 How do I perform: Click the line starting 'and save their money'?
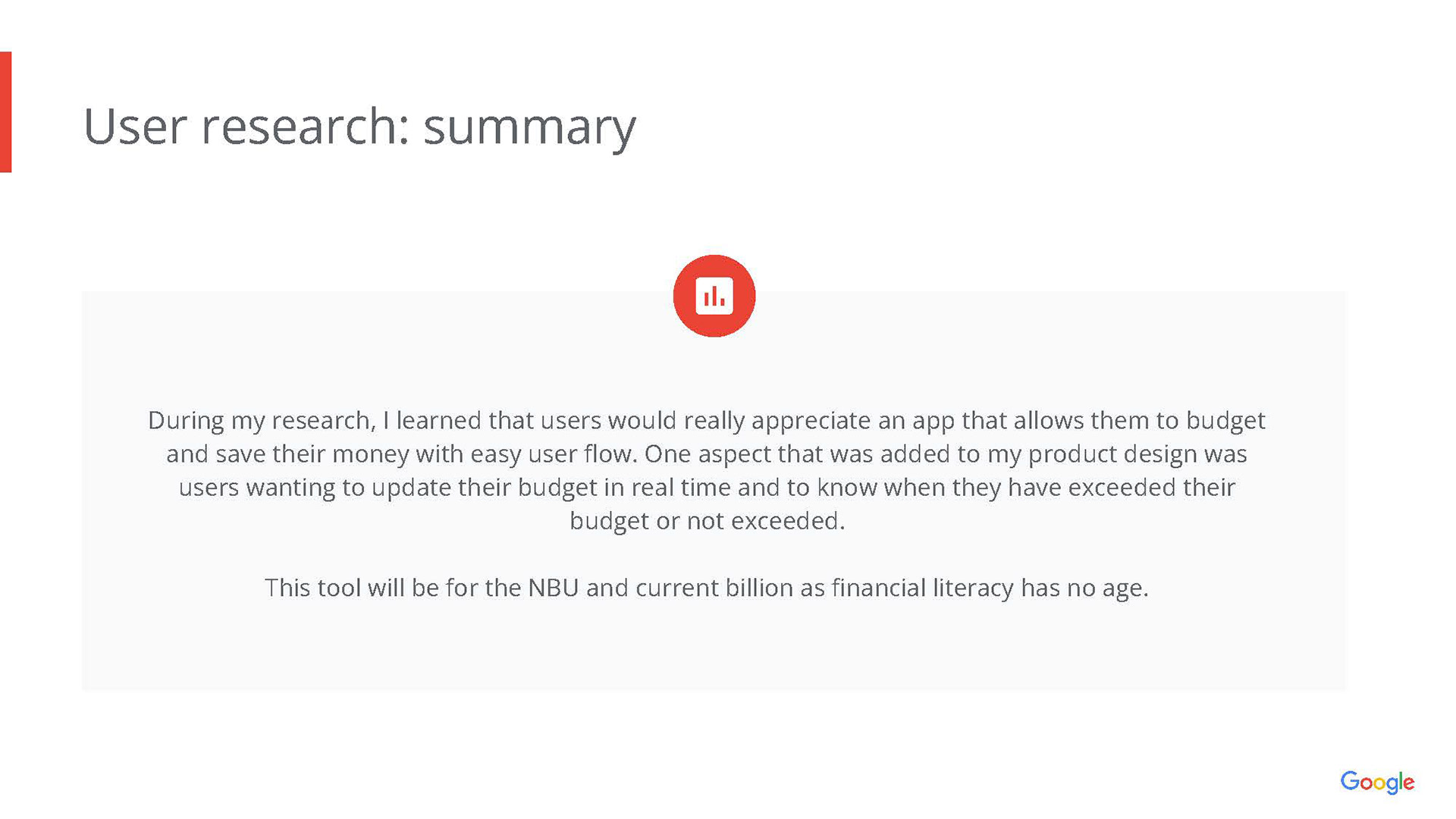point(706,454)
